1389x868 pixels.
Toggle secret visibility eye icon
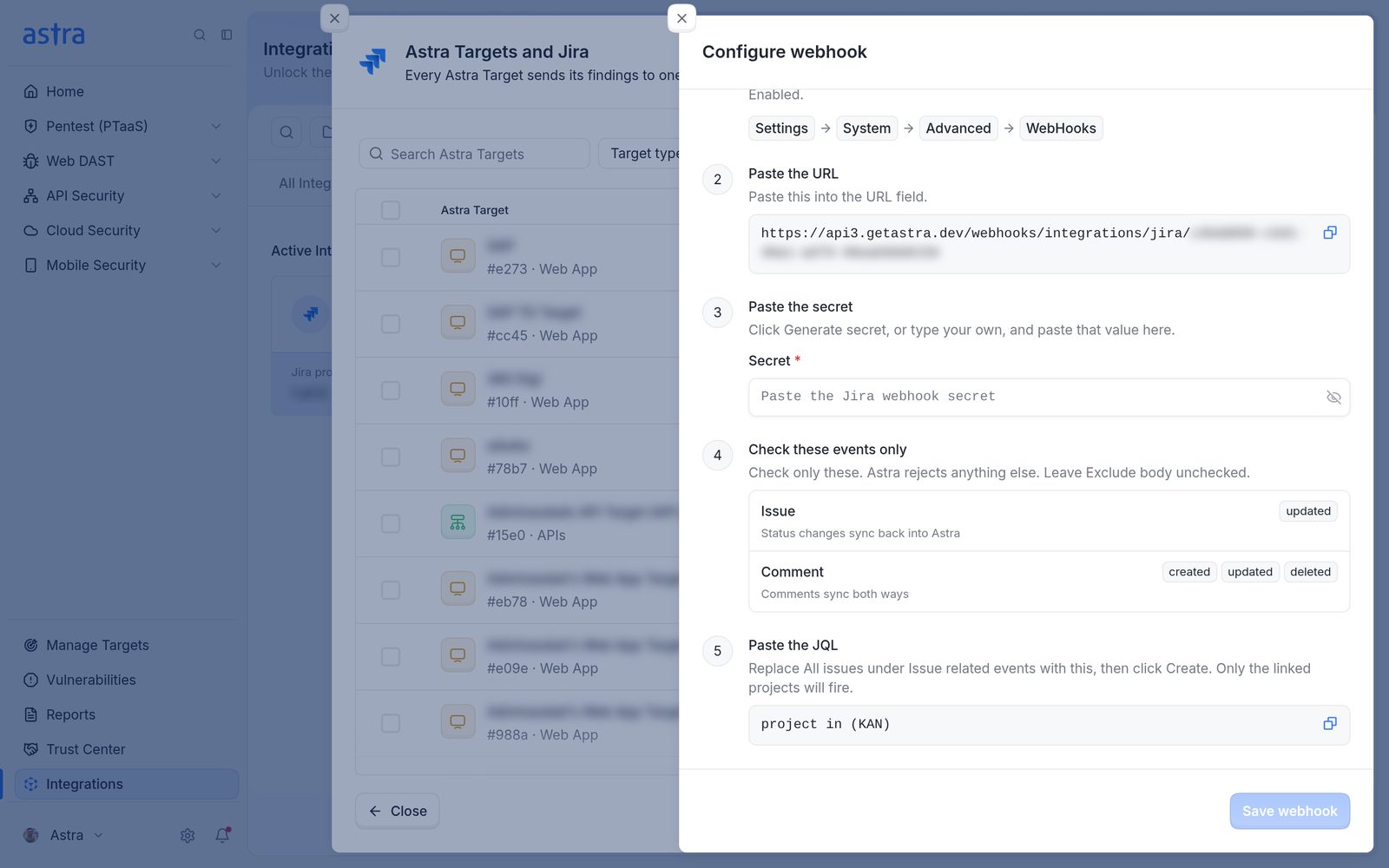[x=1333, y=398]
